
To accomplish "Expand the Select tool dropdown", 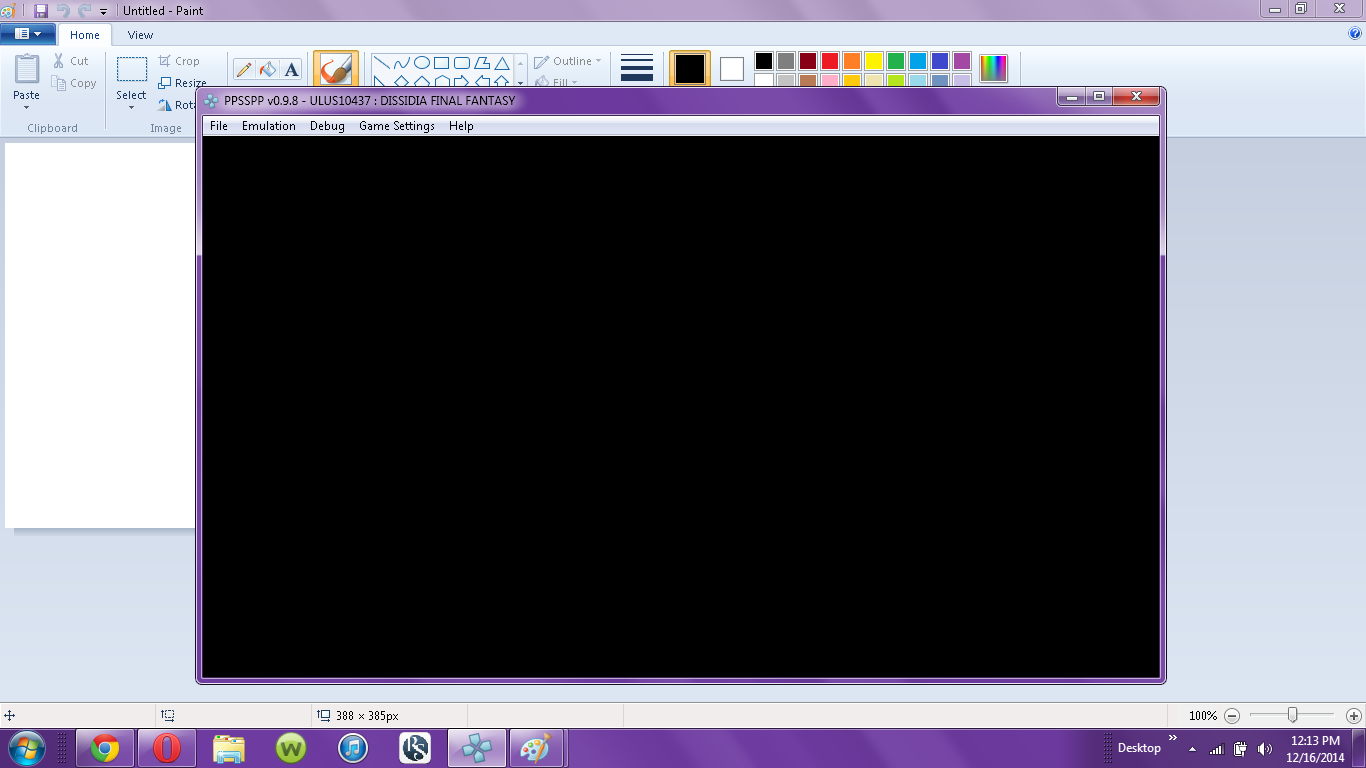I will [131, 107].
